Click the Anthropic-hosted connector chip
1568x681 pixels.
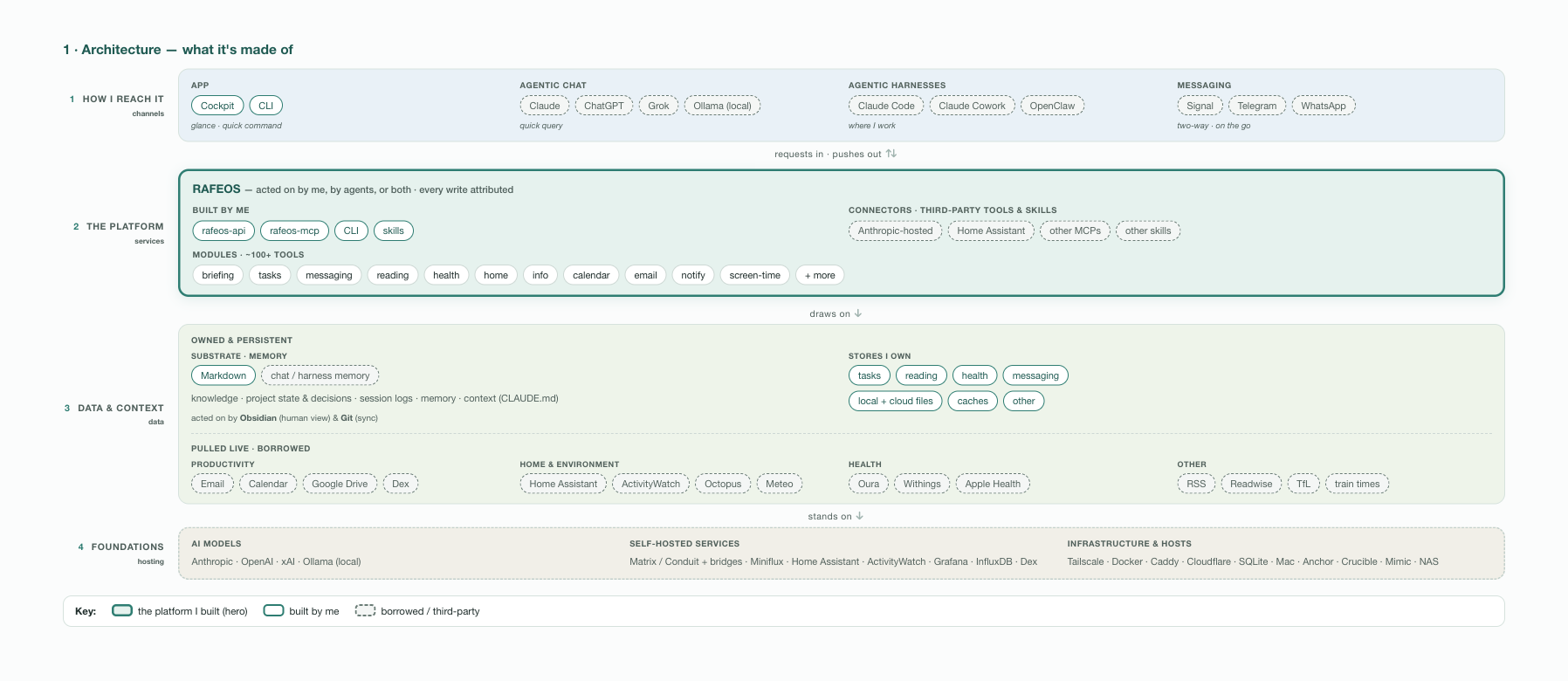895,230
